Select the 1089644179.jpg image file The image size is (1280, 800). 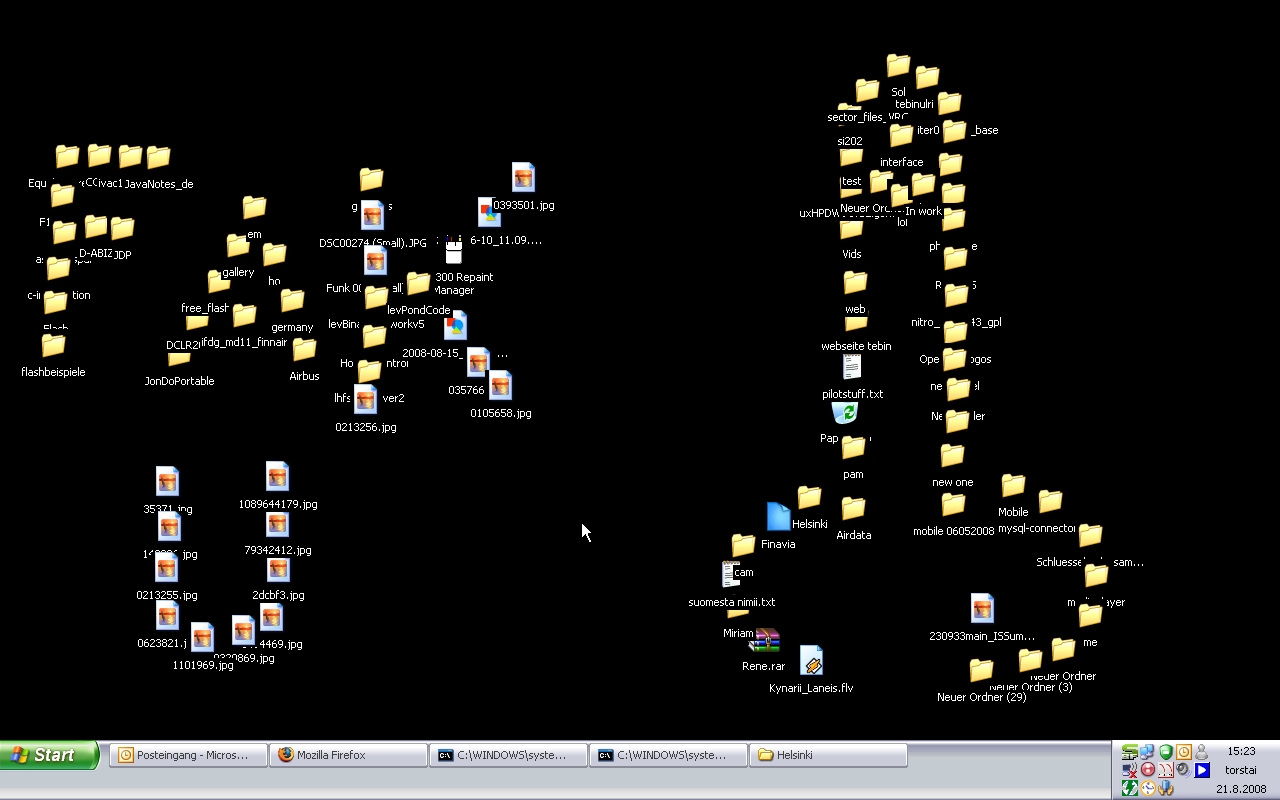(277, 477)
